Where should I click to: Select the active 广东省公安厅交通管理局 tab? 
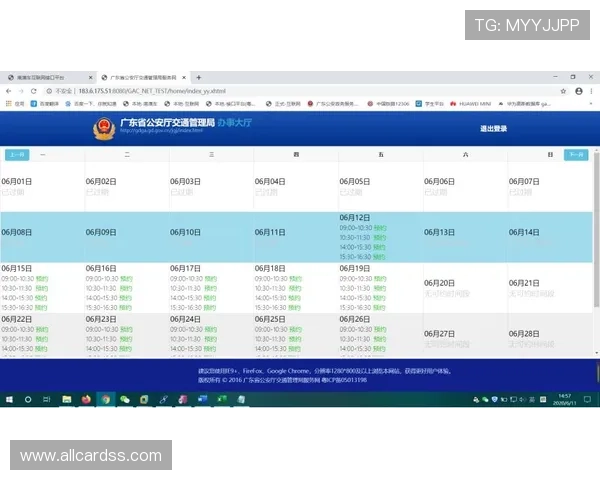click(x=143, y=78)
